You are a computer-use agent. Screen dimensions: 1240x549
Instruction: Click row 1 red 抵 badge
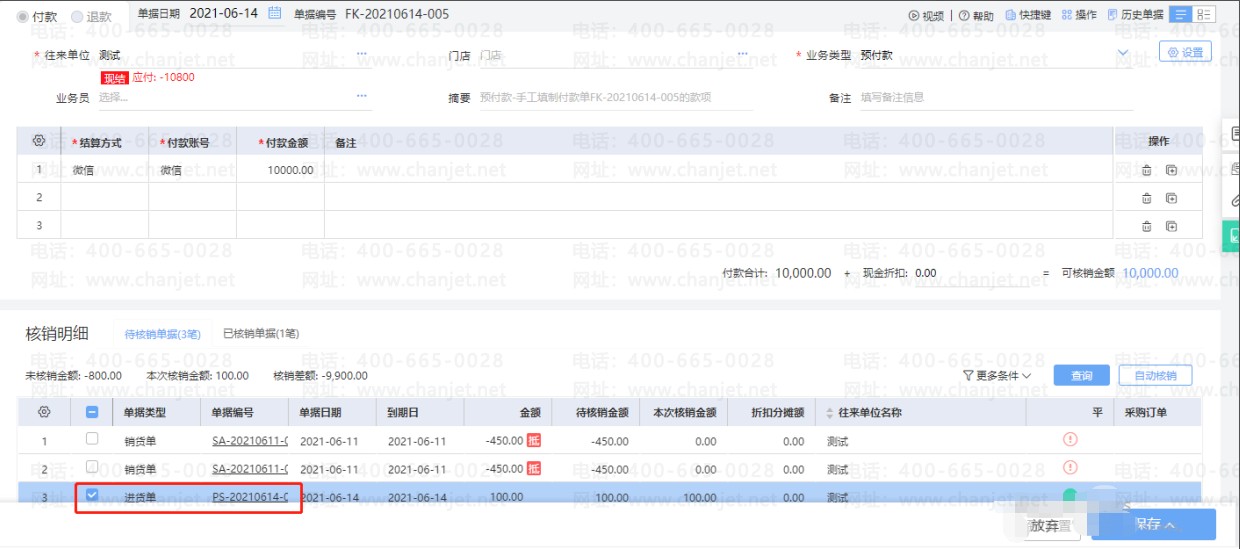click(x=534, y=440)
